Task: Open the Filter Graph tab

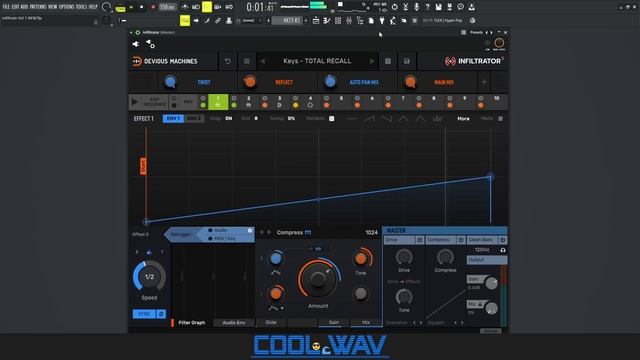Action: point(192,322)
